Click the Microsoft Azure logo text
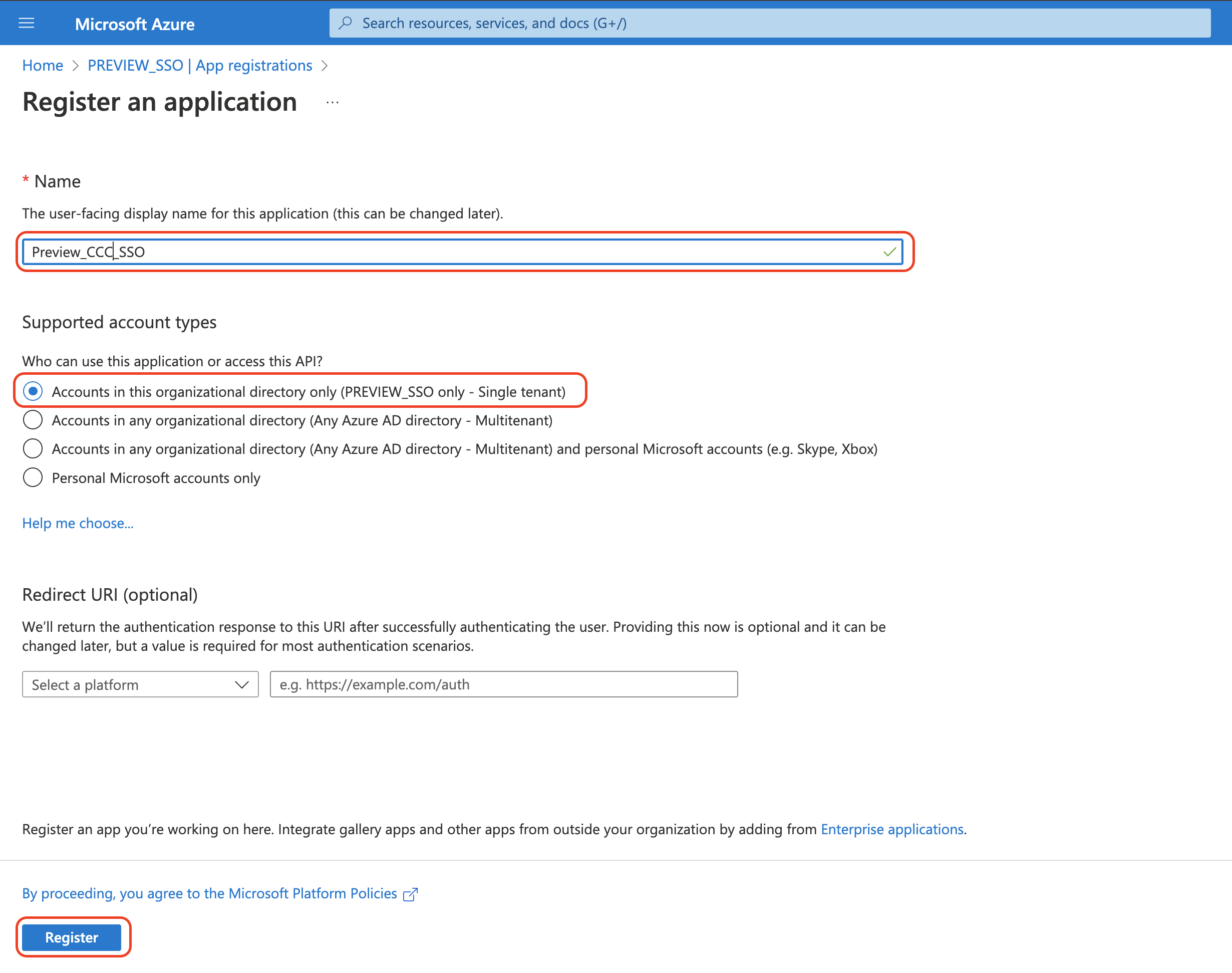Image resolution: width=1232 pixels, height=973 pixels. [134, 24]
